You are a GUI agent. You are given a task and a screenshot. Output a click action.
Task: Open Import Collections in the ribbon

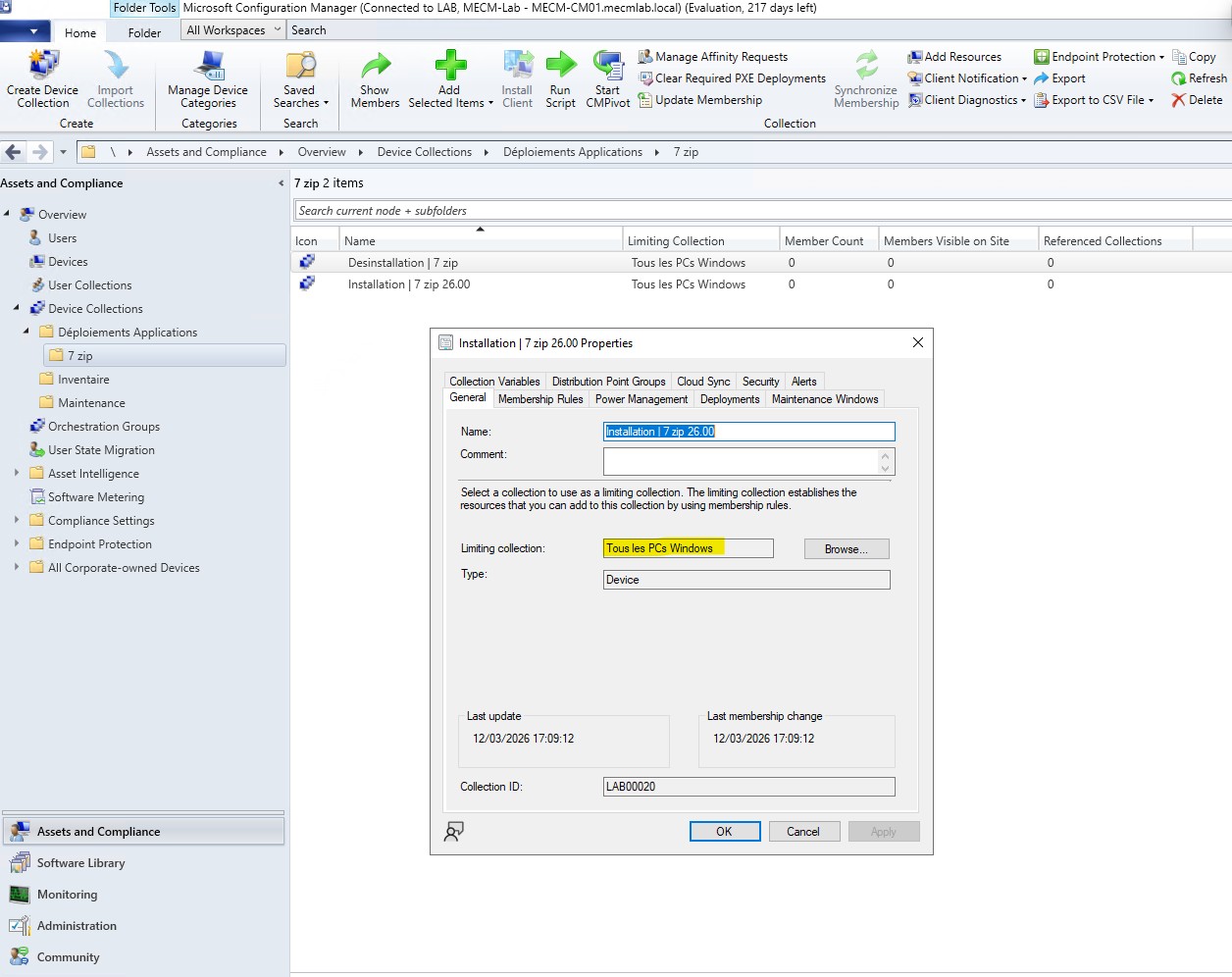(x=115, y=78)
